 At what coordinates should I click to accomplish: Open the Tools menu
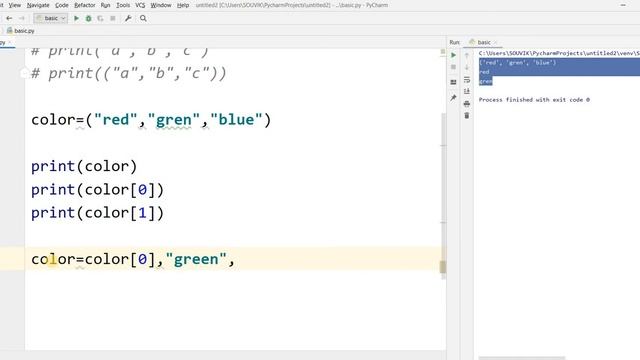click(x=123, y=5)
